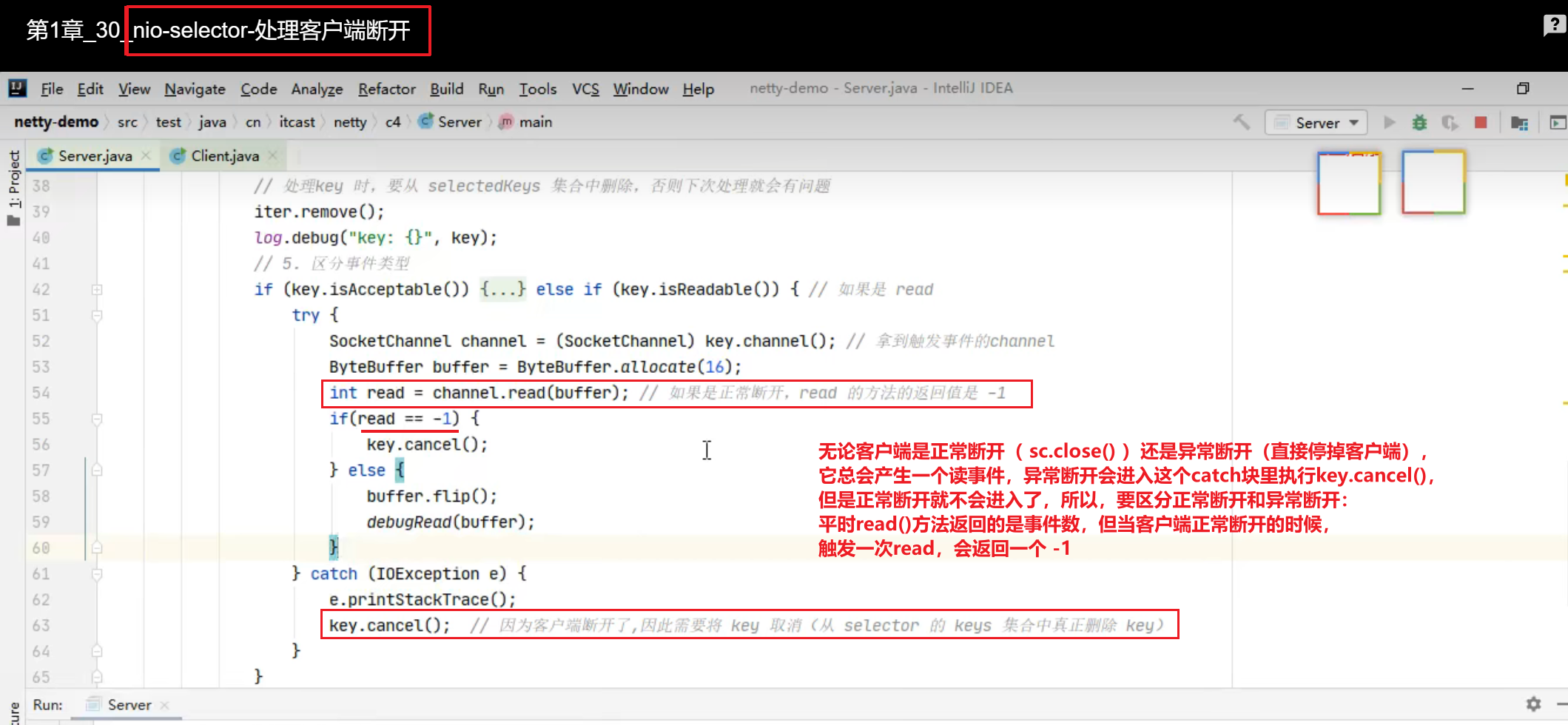Click second floating window thumbnail
Image resolution: width=1568 pixels, height=725 pixels.
(x=1433, y=182)
